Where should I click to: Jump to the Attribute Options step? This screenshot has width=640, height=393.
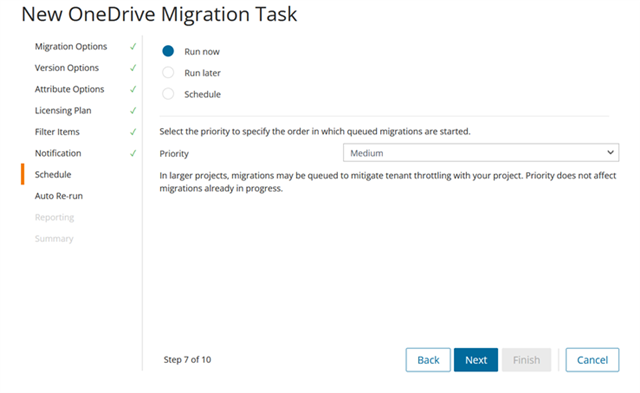69,89
